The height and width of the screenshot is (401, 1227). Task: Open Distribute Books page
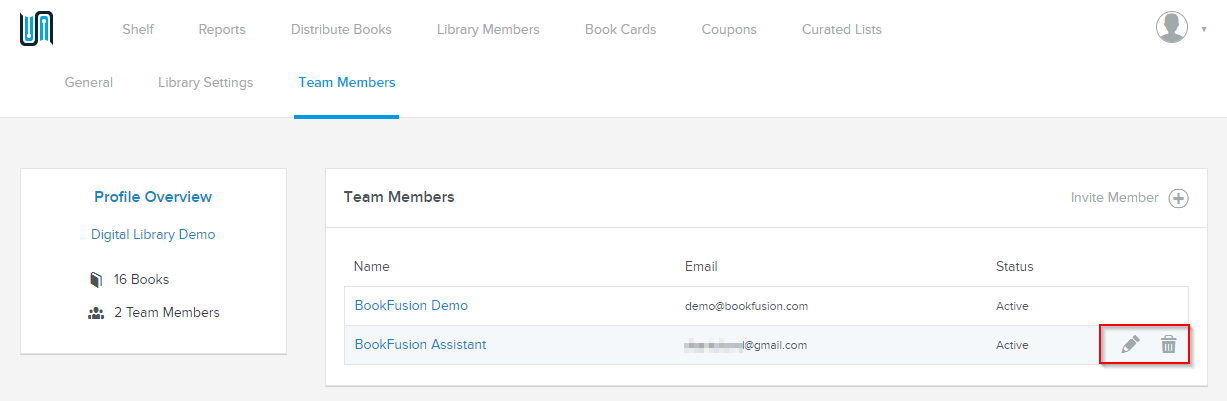click(x=341, y=29)
